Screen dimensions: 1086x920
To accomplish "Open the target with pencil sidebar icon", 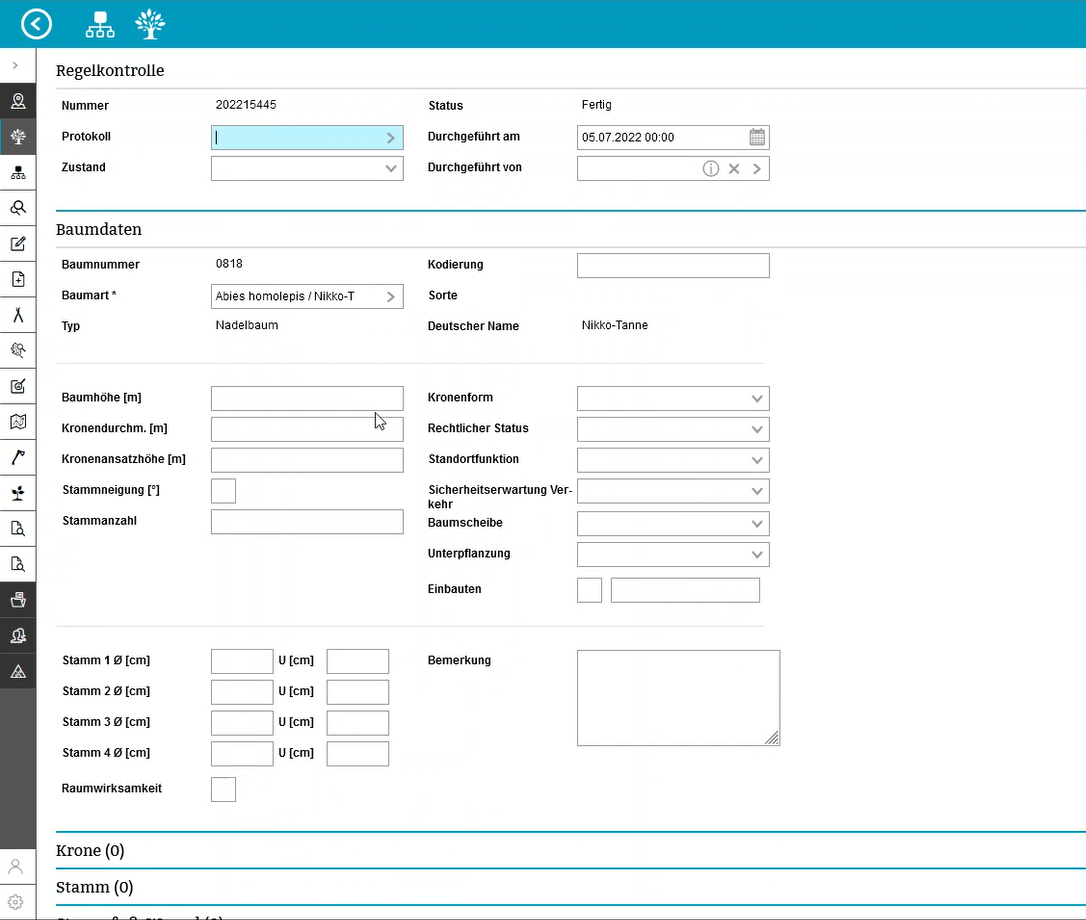I will tap(18, 386).
